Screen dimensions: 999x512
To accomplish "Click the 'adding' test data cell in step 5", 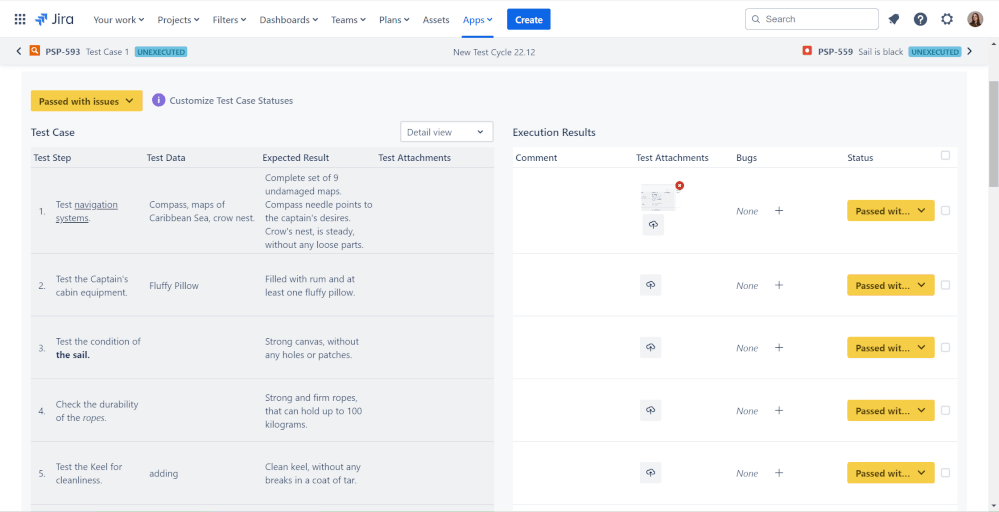I will [164, 473].
